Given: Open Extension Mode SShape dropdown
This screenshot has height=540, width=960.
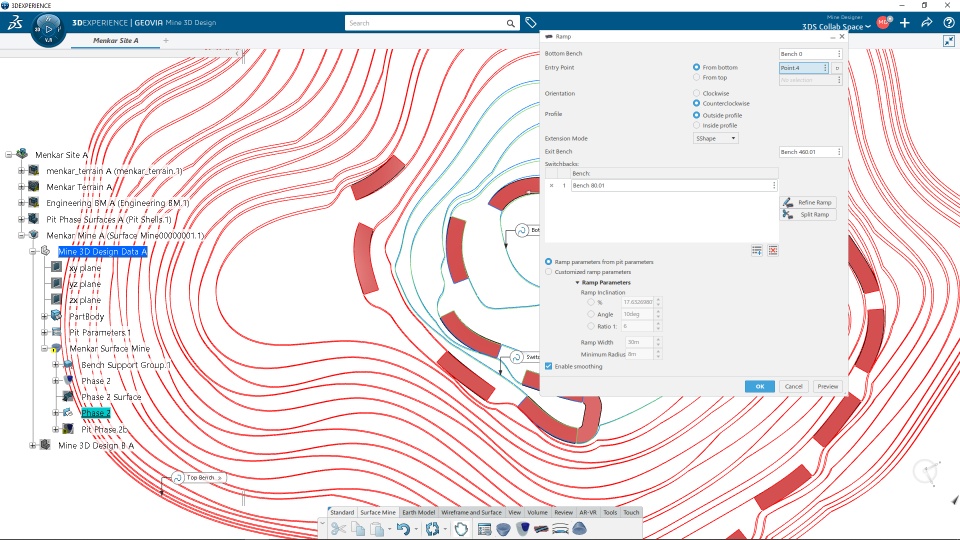Looking at the screenshot, I should (x=716, y=138).
